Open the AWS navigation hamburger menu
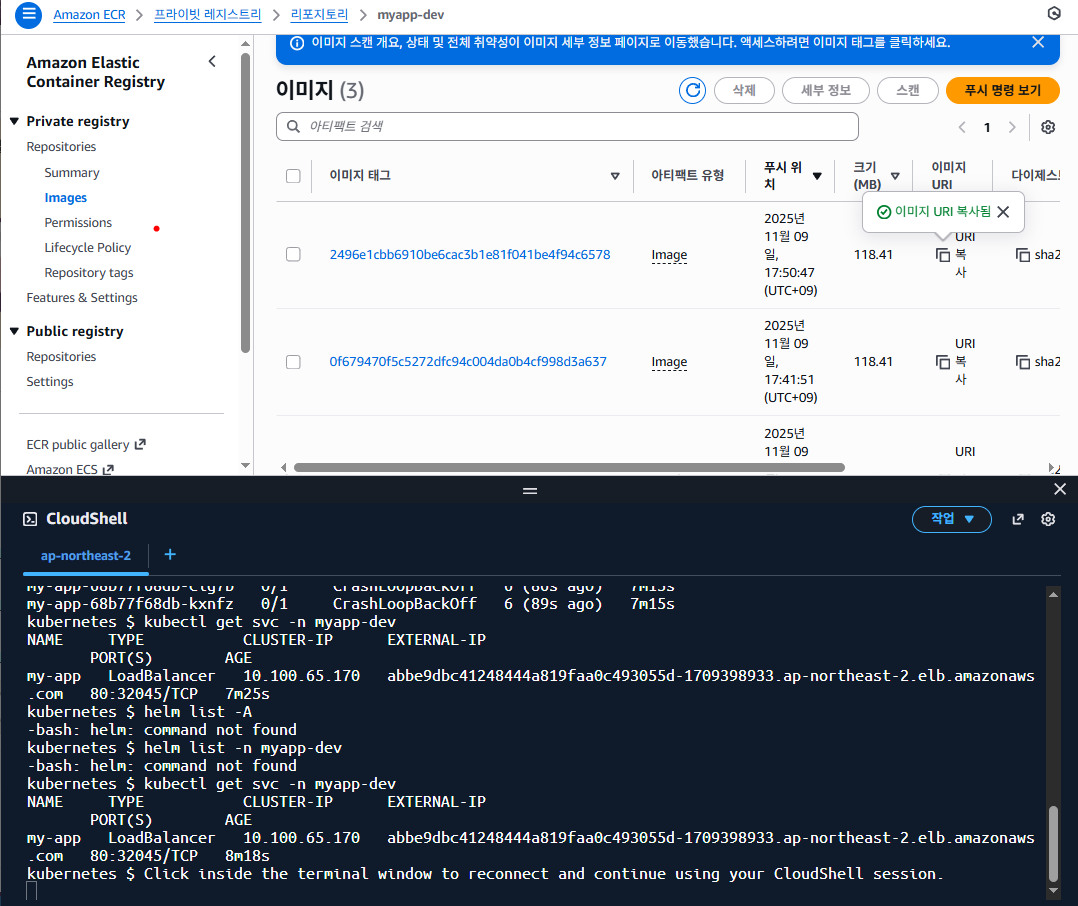 29,14
